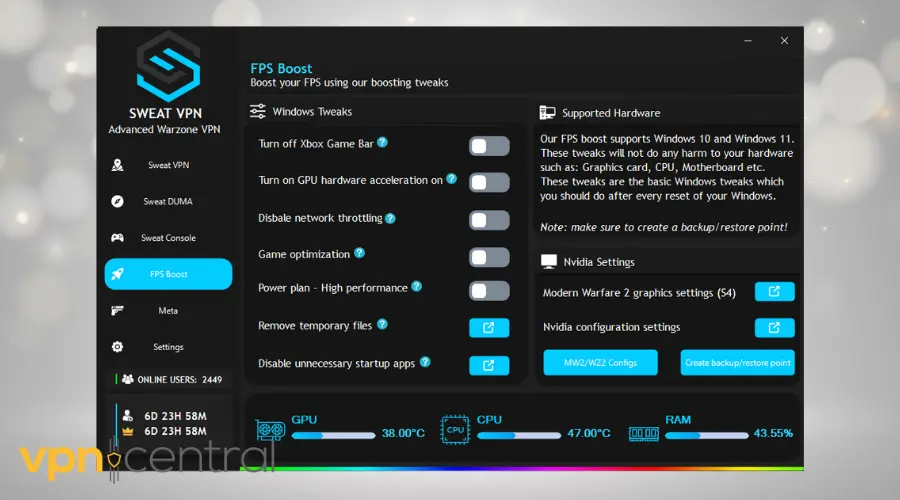Close the Sweat VPN window

click(784, 41)
